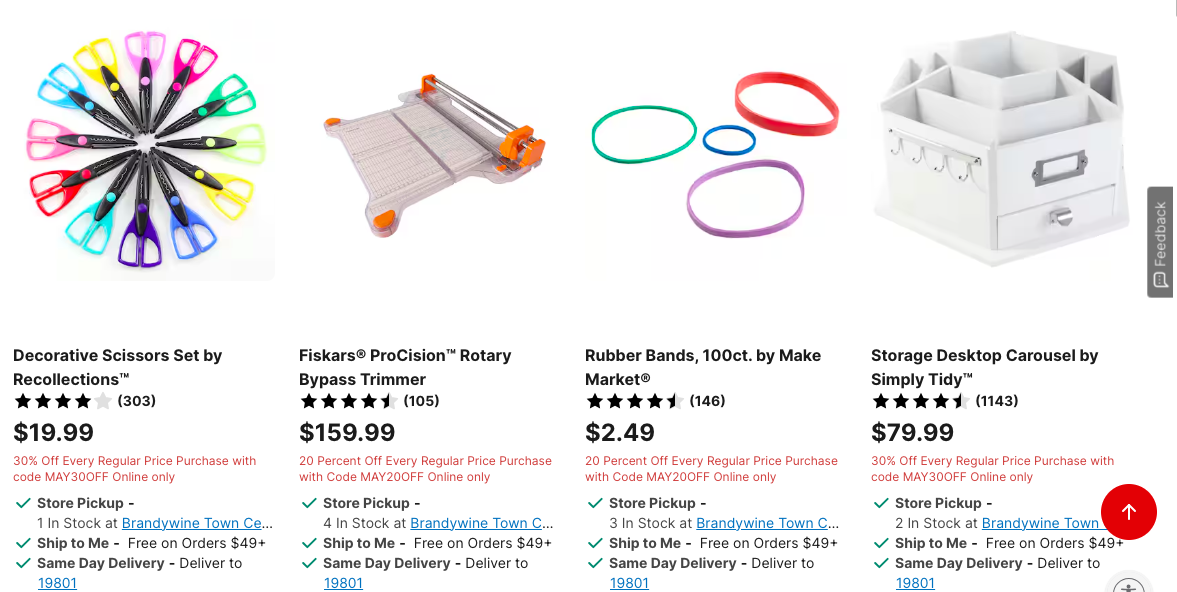Viewport: 1177px width, 592px height.
Task: Click the accessibility icon at bottom right
Action: 1128,586
